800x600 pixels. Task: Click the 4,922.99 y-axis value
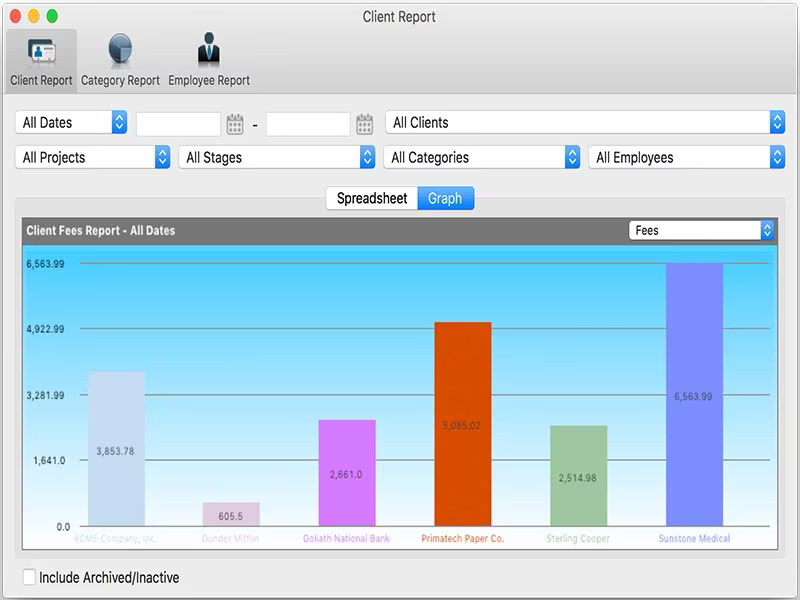[x=45, y=329]
